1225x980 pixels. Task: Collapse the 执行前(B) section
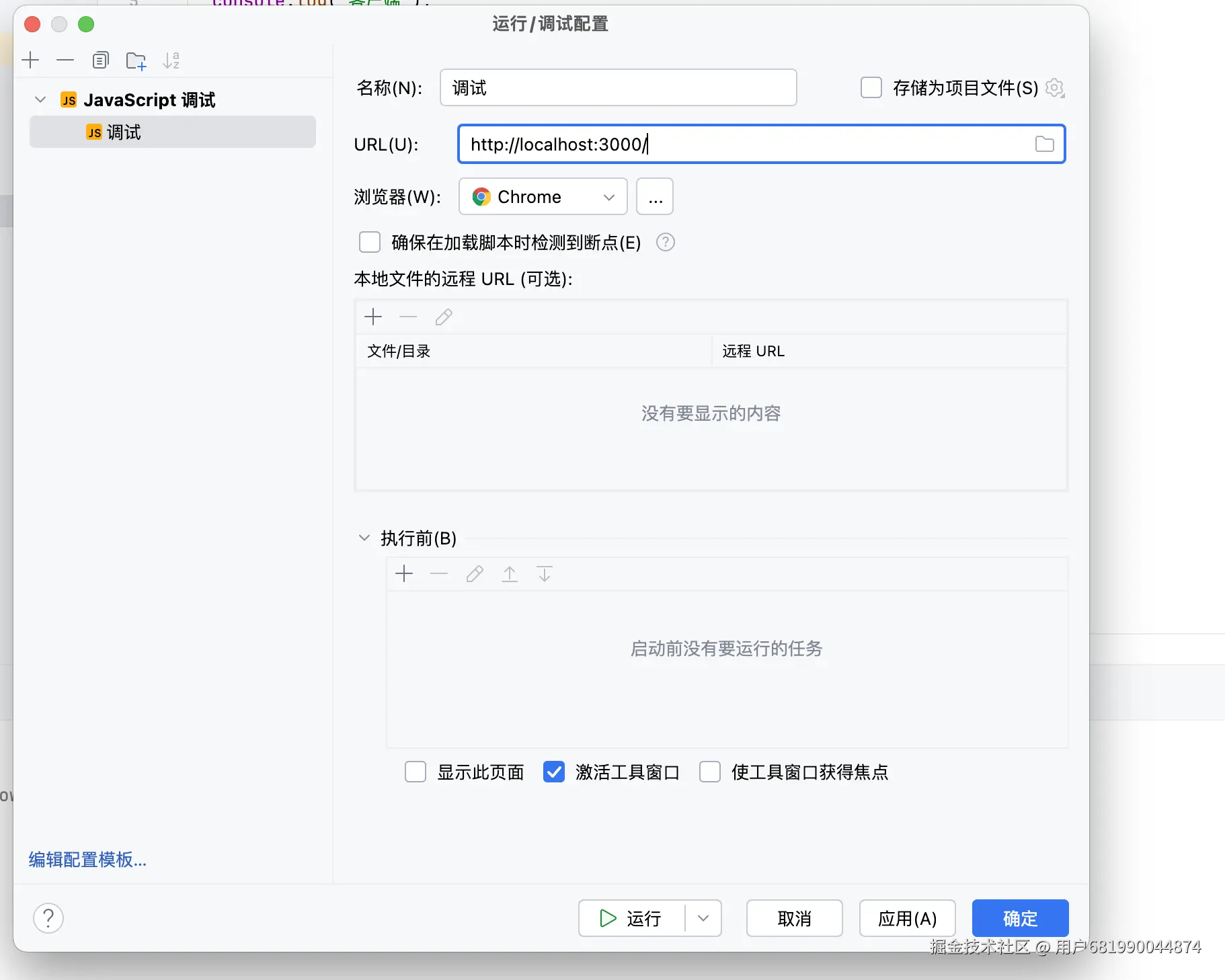click(364, 538)
